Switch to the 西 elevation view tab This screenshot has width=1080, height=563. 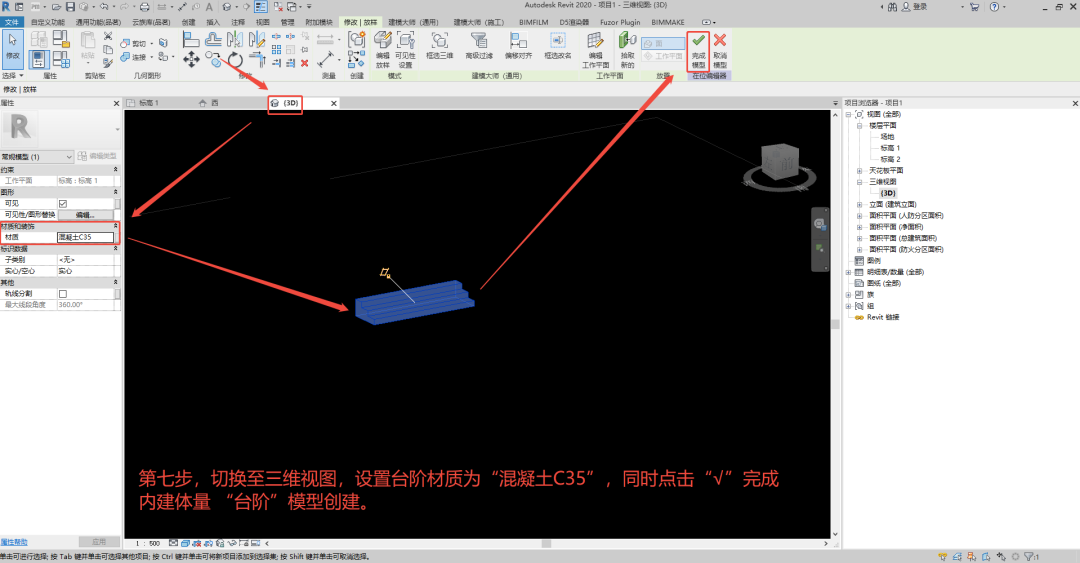215,103
